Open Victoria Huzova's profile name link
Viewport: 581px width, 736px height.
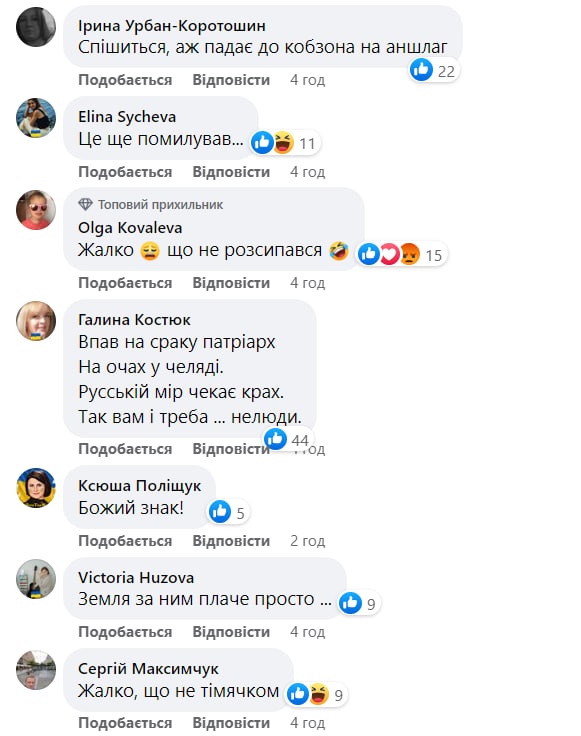point(136,577)
